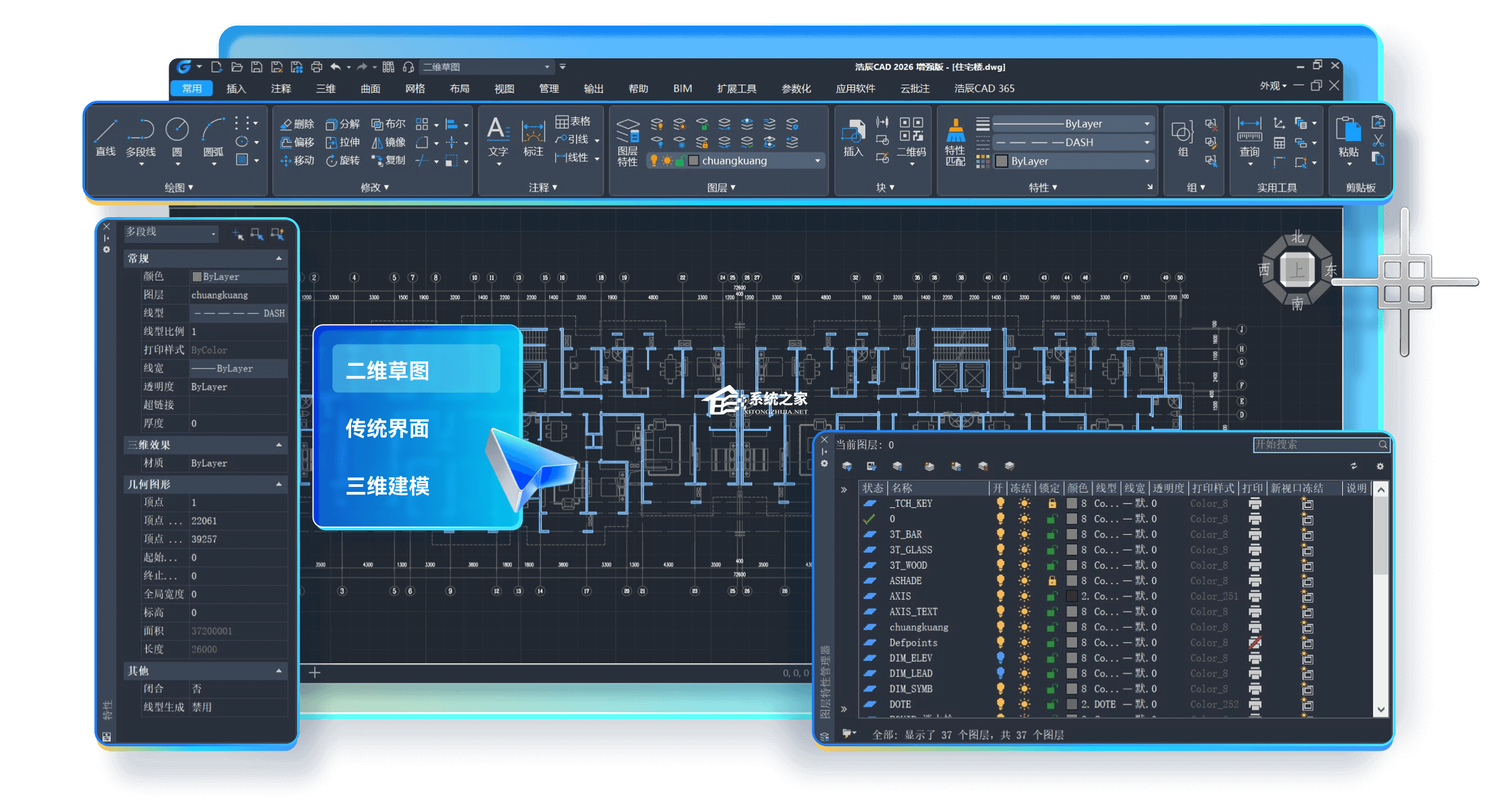Click the Insert block (插入) icon

[x=853, y=131]
